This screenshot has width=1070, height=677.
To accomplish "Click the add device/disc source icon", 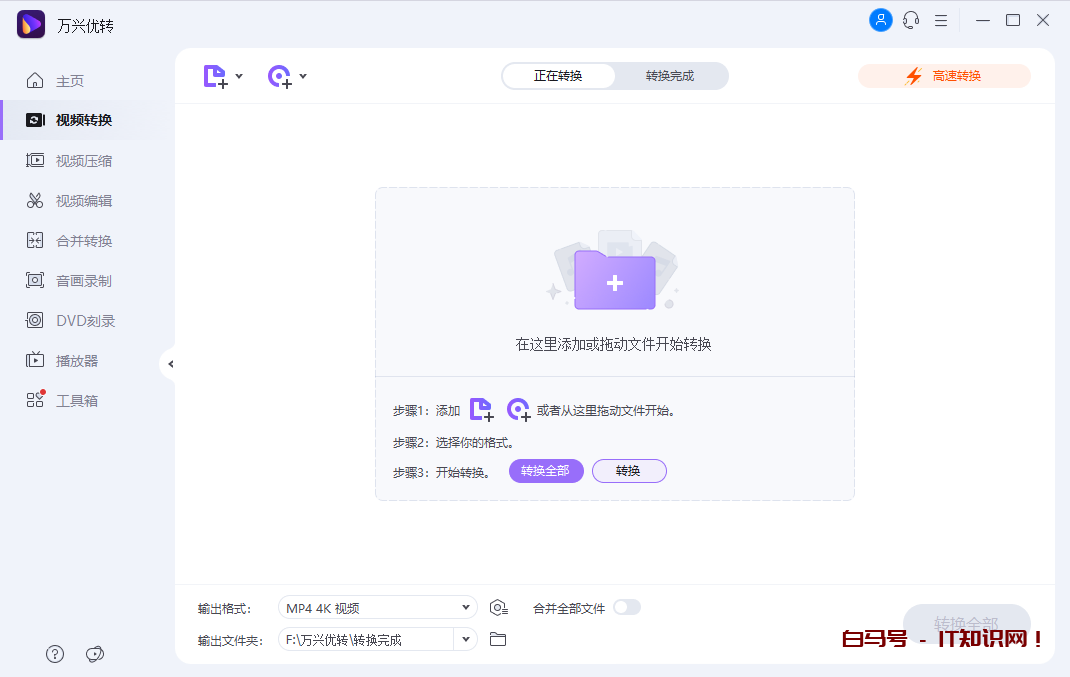I will pos(279,76).
